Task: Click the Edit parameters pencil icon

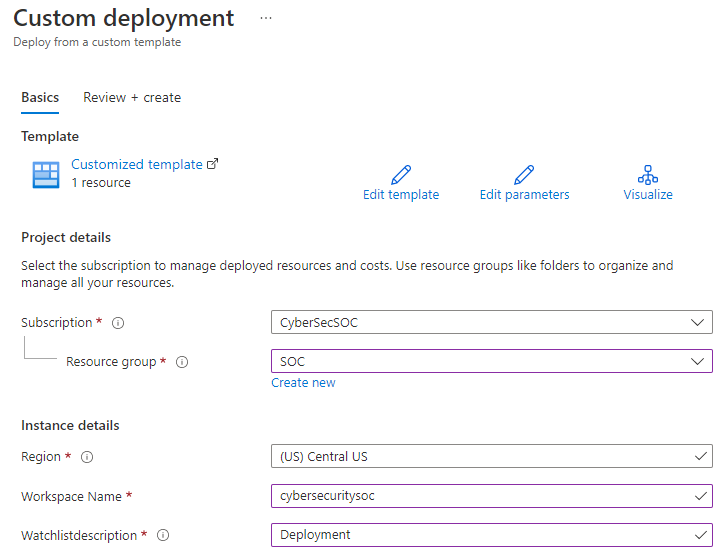Action: pyautogui.click(x=524, y=174)
